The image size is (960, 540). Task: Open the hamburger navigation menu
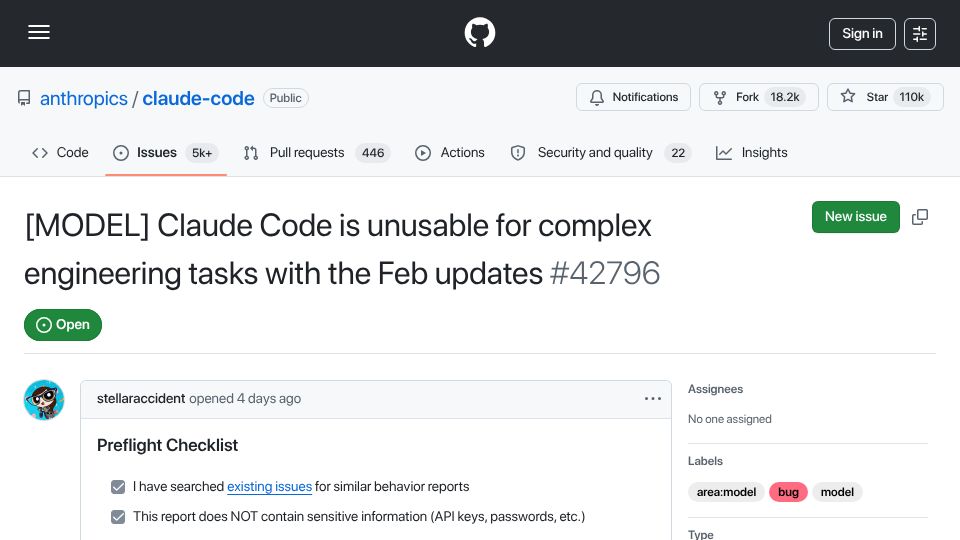pos(39,32)
